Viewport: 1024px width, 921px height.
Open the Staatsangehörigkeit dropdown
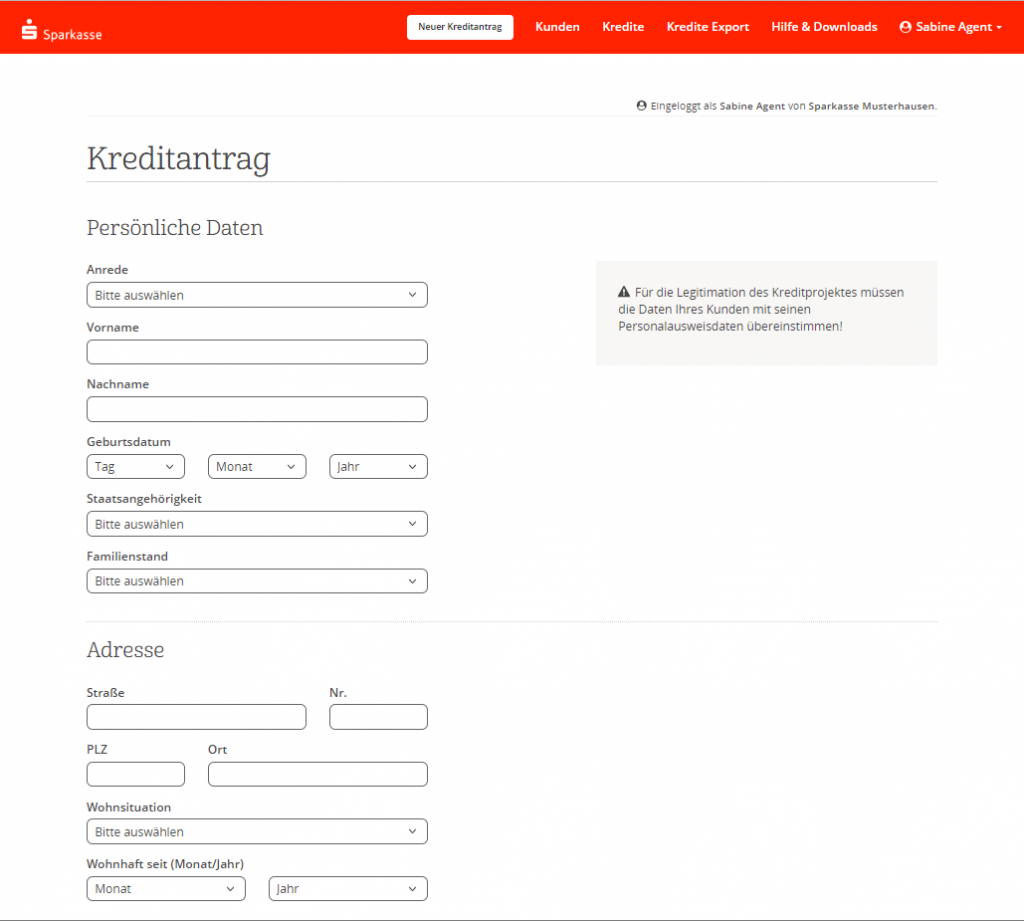pyautogui.click(x=257, y=524)
